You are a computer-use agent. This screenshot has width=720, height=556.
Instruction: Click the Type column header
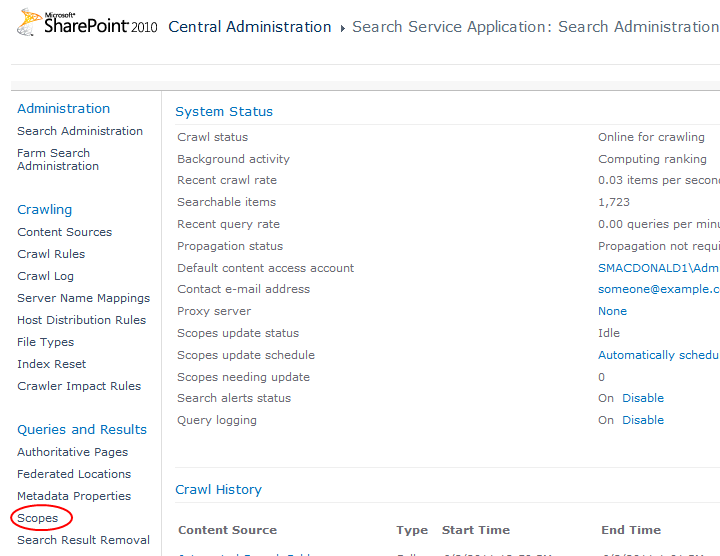click(412, 530)
